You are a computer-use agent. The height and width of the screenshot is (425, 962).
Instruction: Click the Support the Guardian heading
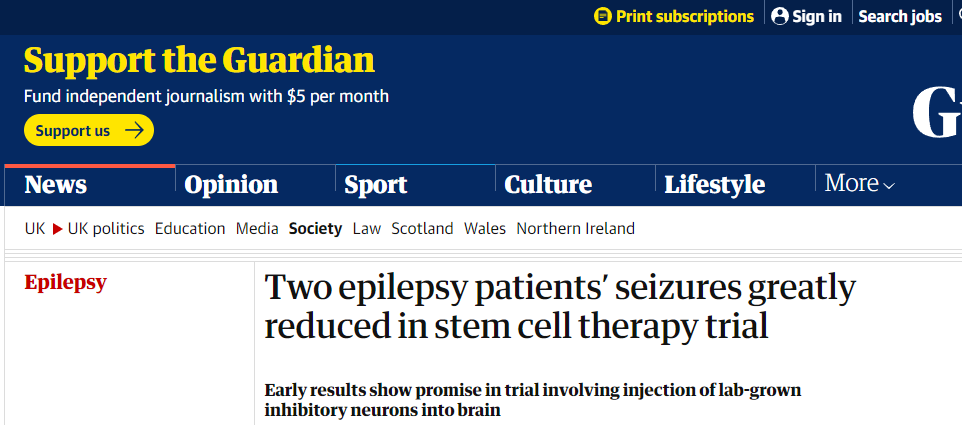(199, 60)
